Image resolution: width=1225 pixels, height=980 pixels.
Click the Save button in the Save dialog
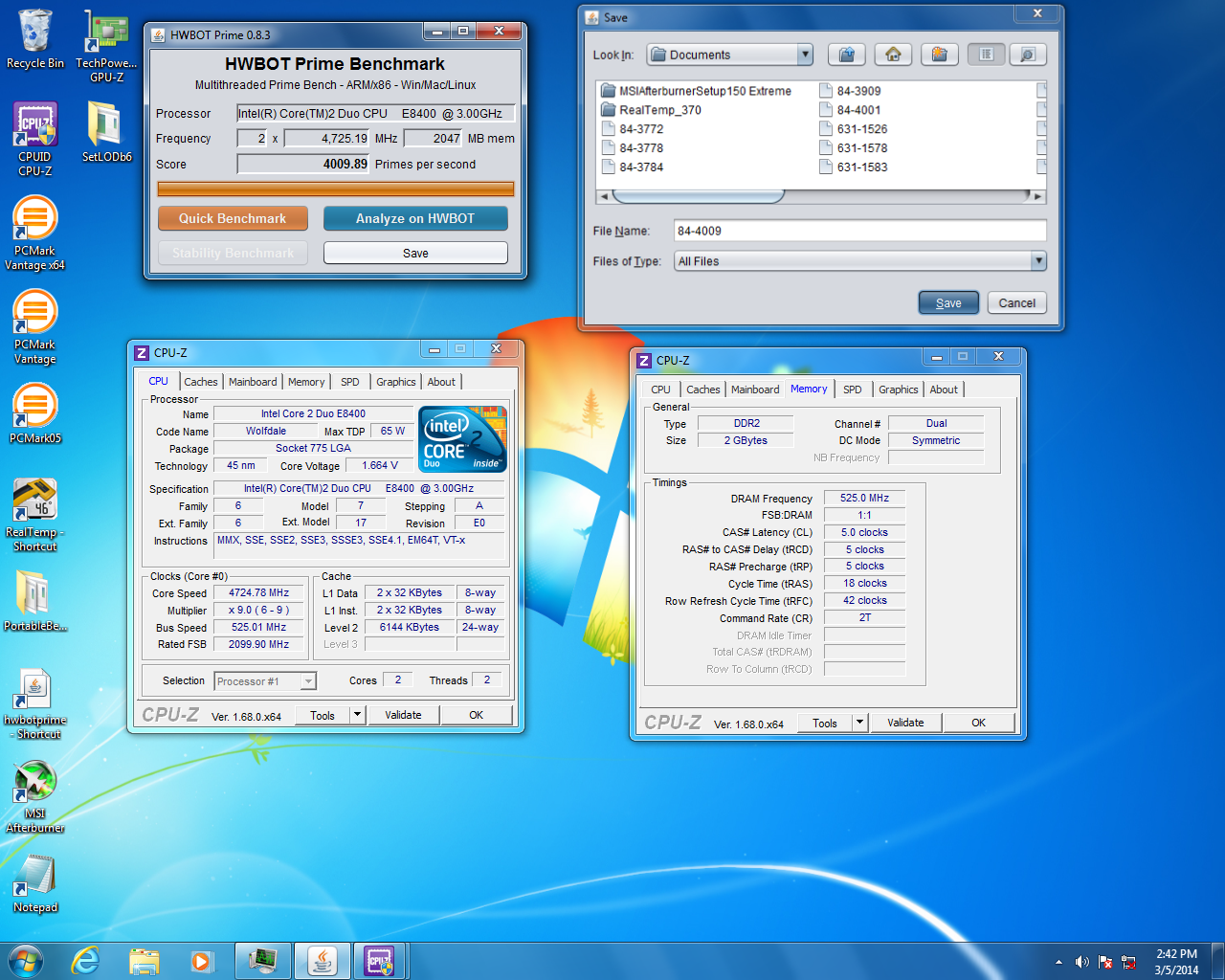(x=948, y=302)
